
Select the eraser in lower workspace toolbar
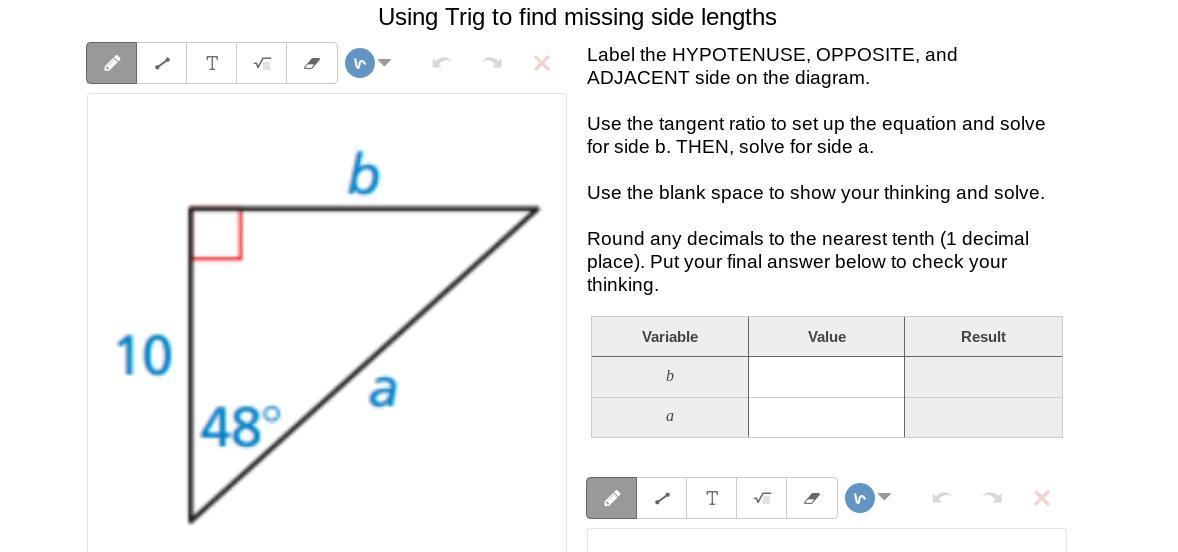pyautogui.click(x=812, y=498)
